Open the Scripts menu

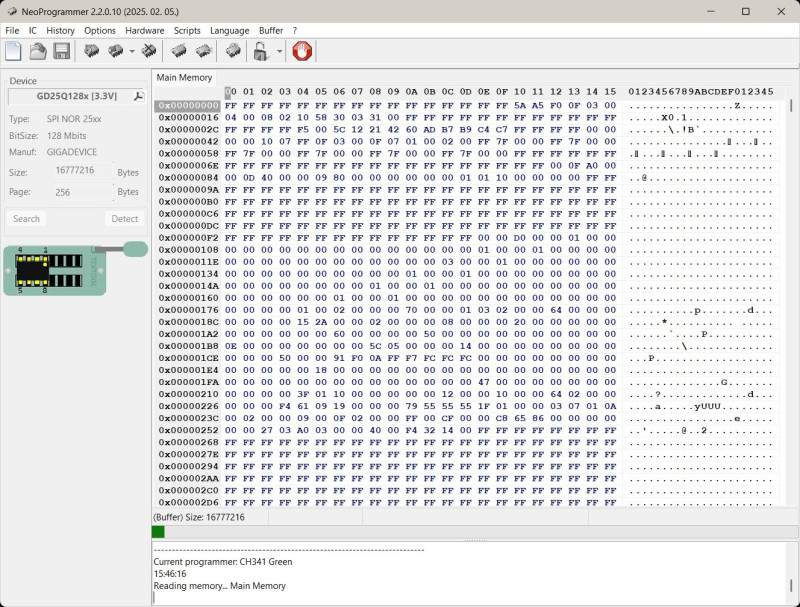pyautogui.click(x=187, y=31)
